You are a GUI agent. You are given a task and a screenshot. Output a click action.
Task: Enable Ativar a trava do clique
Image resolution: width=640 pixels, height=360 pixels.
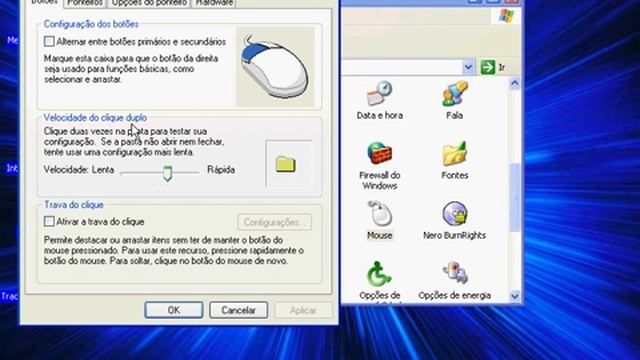pyautogui.click(x=49, y=222)
